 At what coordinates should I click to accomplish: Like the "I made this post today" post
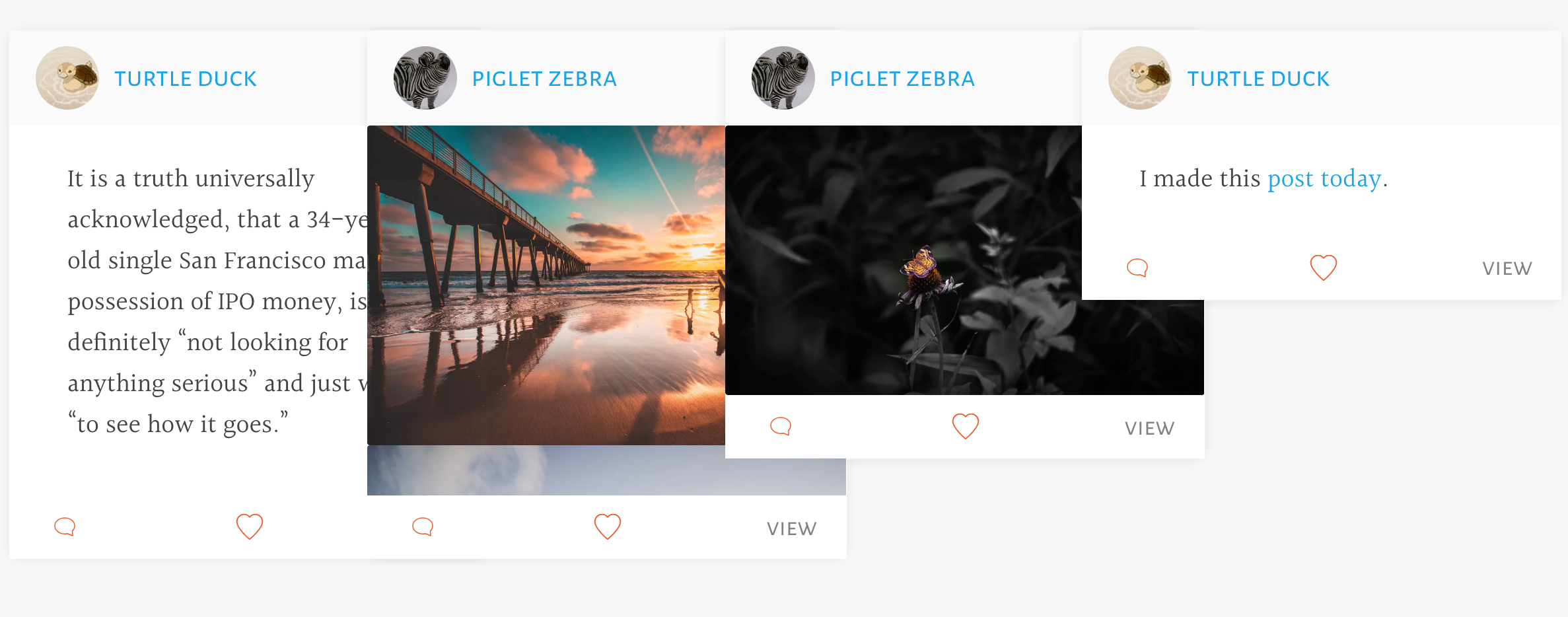(x=1324, y=268)
